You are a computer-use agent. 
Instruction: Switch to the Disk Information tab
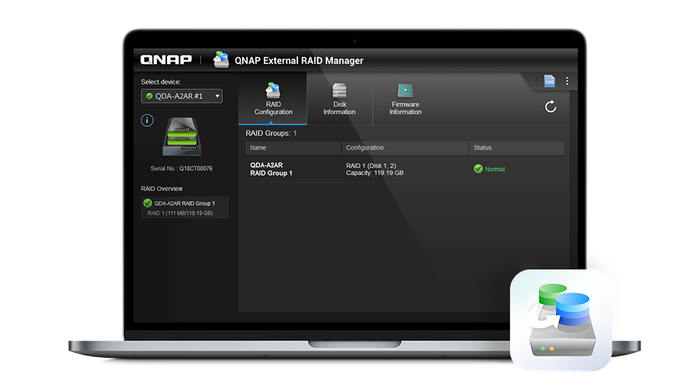tap(339, 99)
